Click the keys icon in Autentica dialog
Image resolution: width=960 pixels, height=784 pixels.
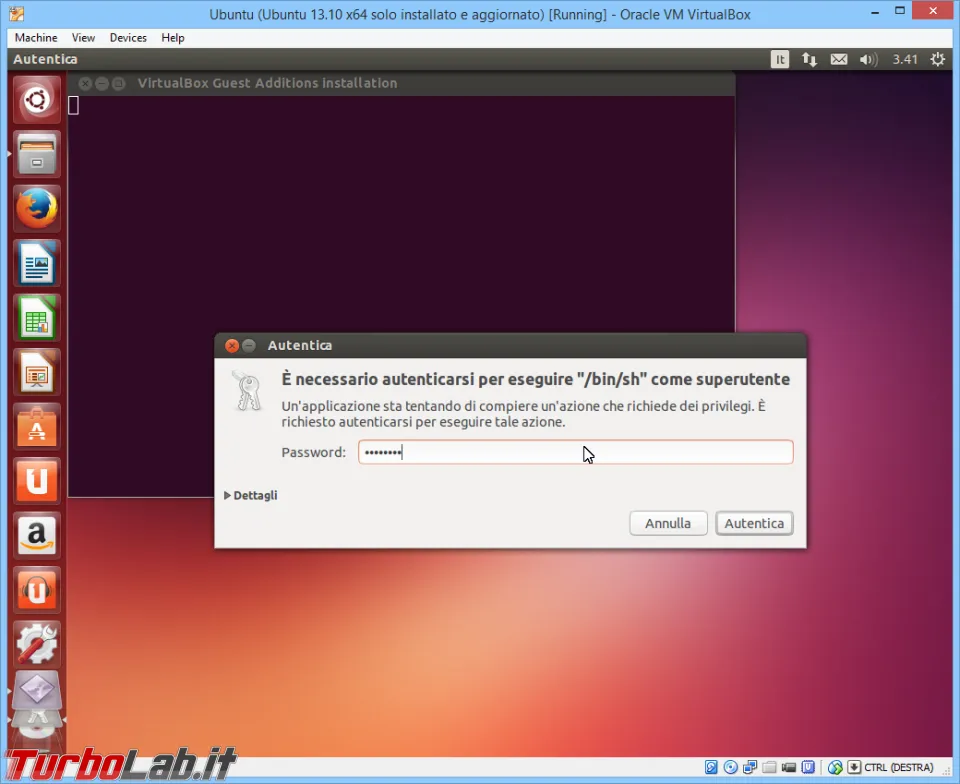(x=247, y=390)
